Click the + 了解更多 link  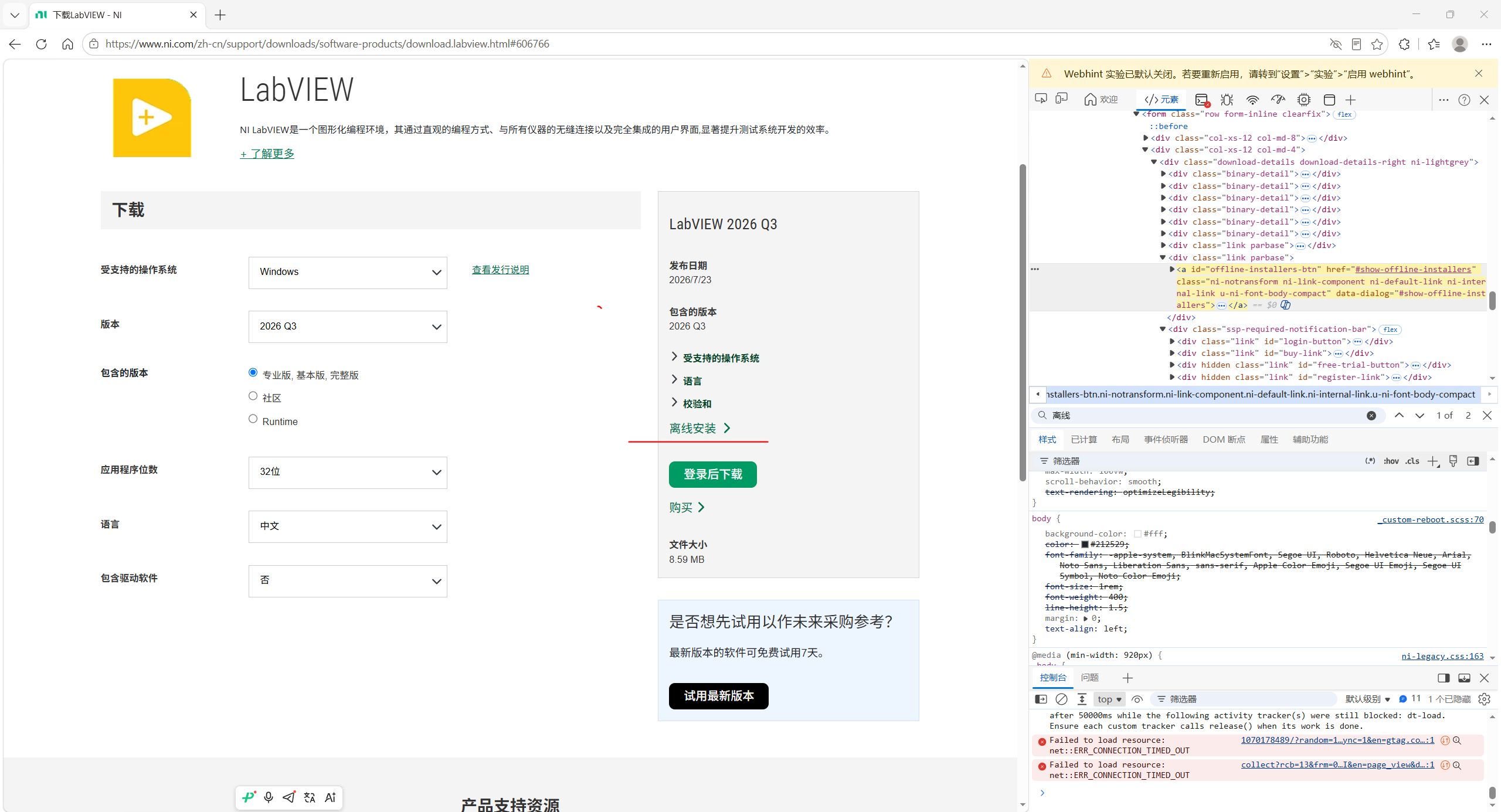[x=267, y=154]
